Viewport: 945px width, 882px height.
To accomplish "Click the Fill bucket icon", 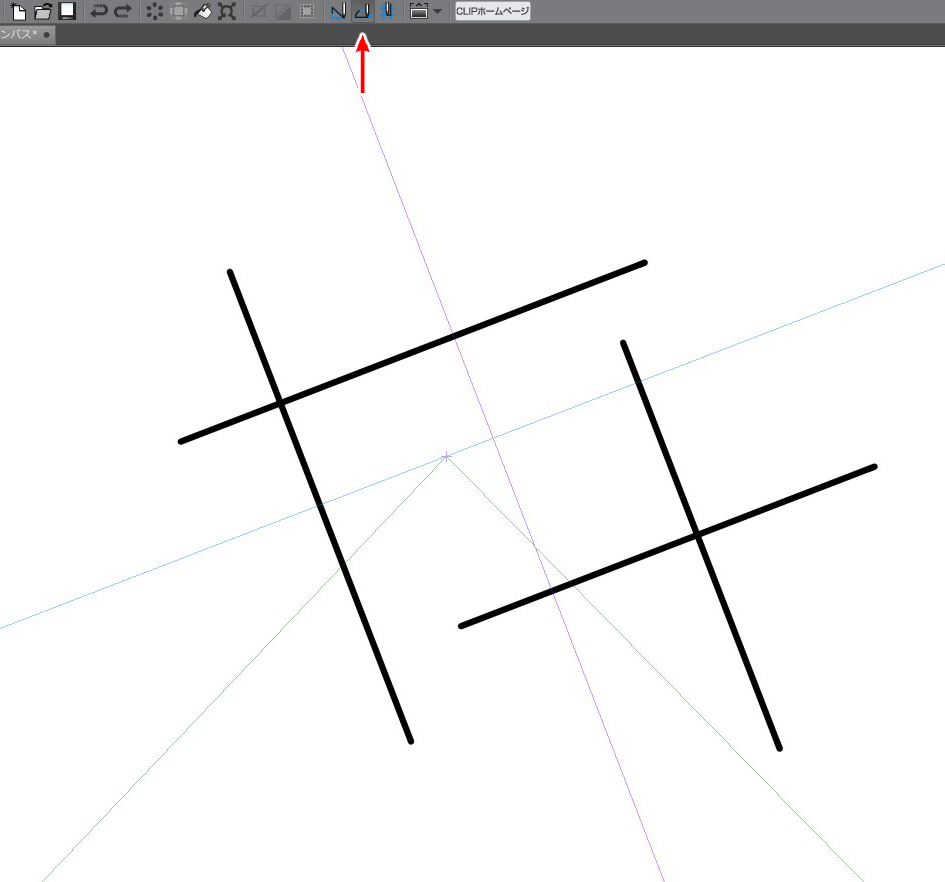I will (x=202, y=11).
